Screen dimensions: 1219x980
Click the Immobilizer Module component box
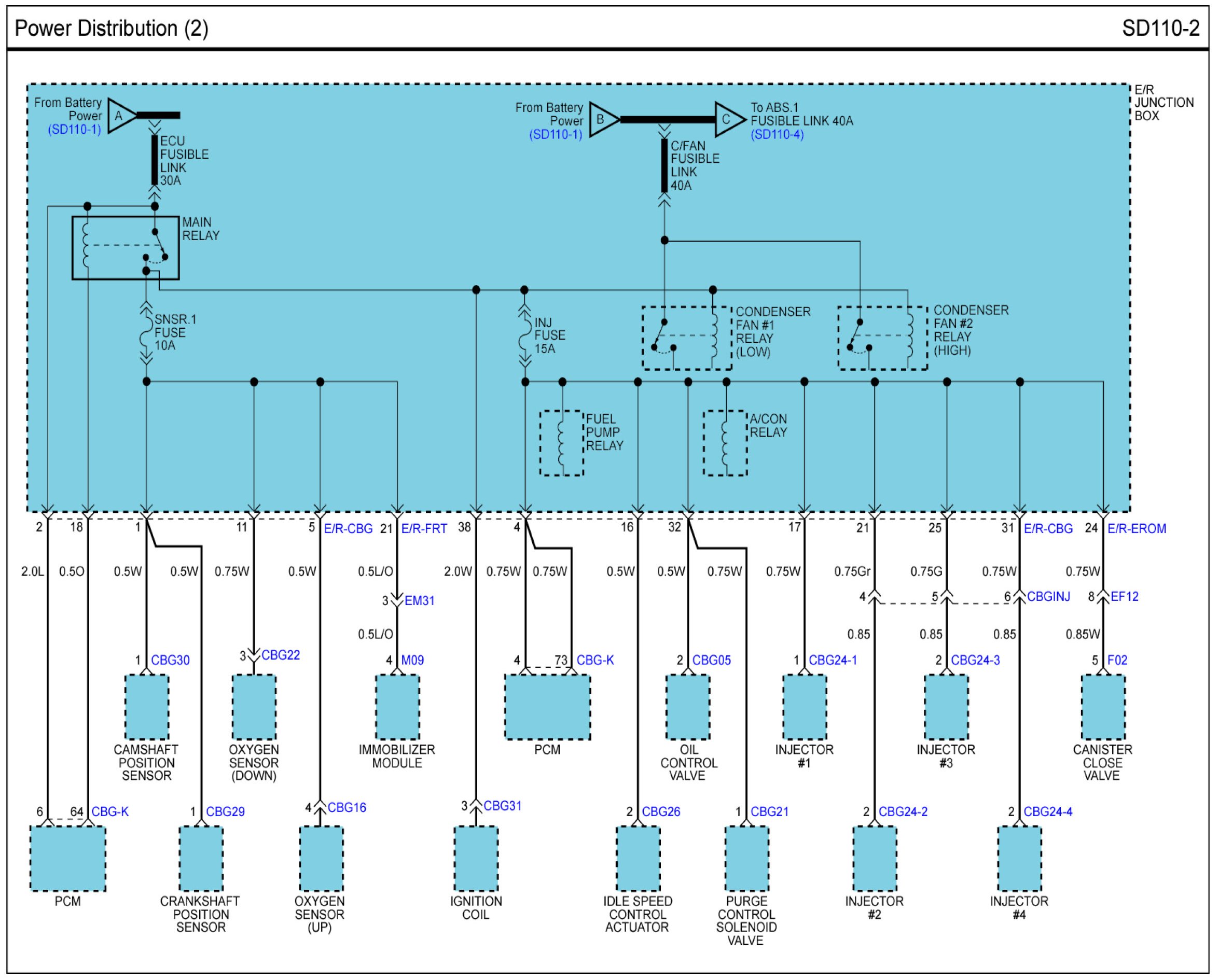point(397,707)
